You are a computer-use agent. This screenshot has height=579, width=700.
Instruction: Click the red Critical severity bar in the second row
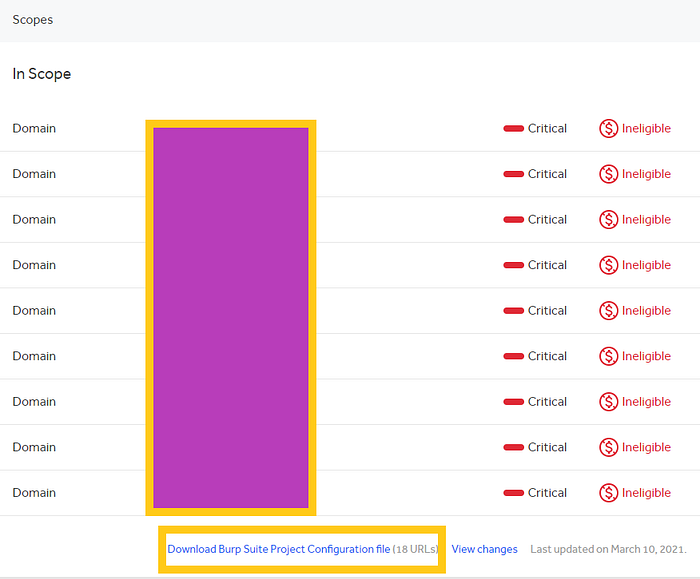tap(513, 174)
